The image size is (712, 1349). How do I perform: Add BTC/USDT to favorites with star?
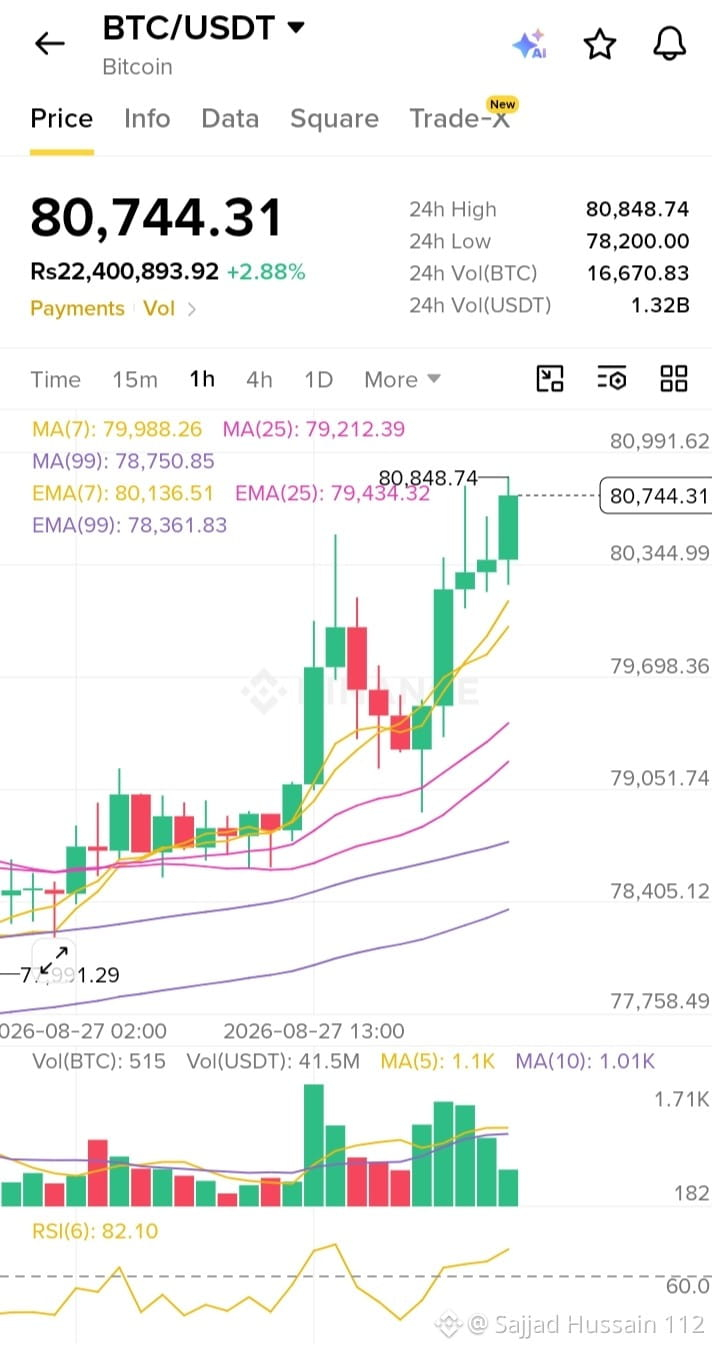[x=599, y=44]
